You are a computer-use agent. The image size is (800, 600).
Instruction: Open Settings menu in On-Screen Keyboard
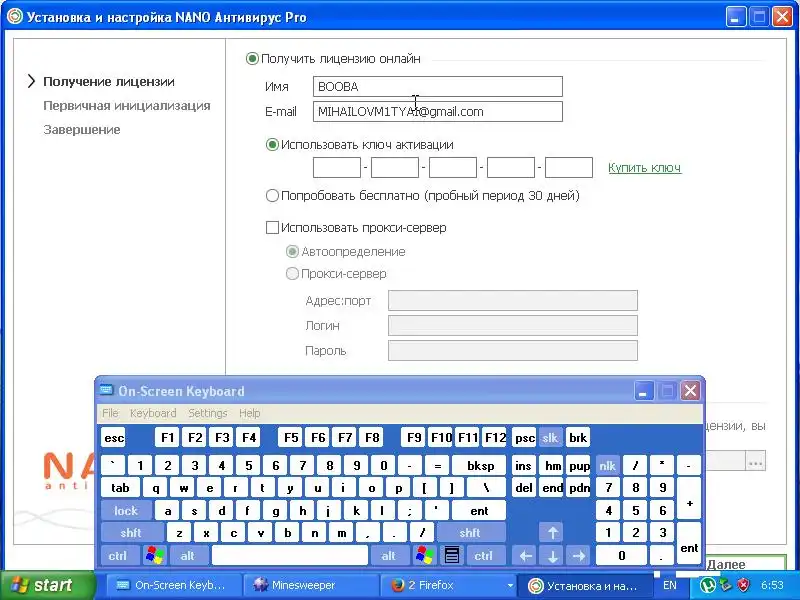pos(208,413)
